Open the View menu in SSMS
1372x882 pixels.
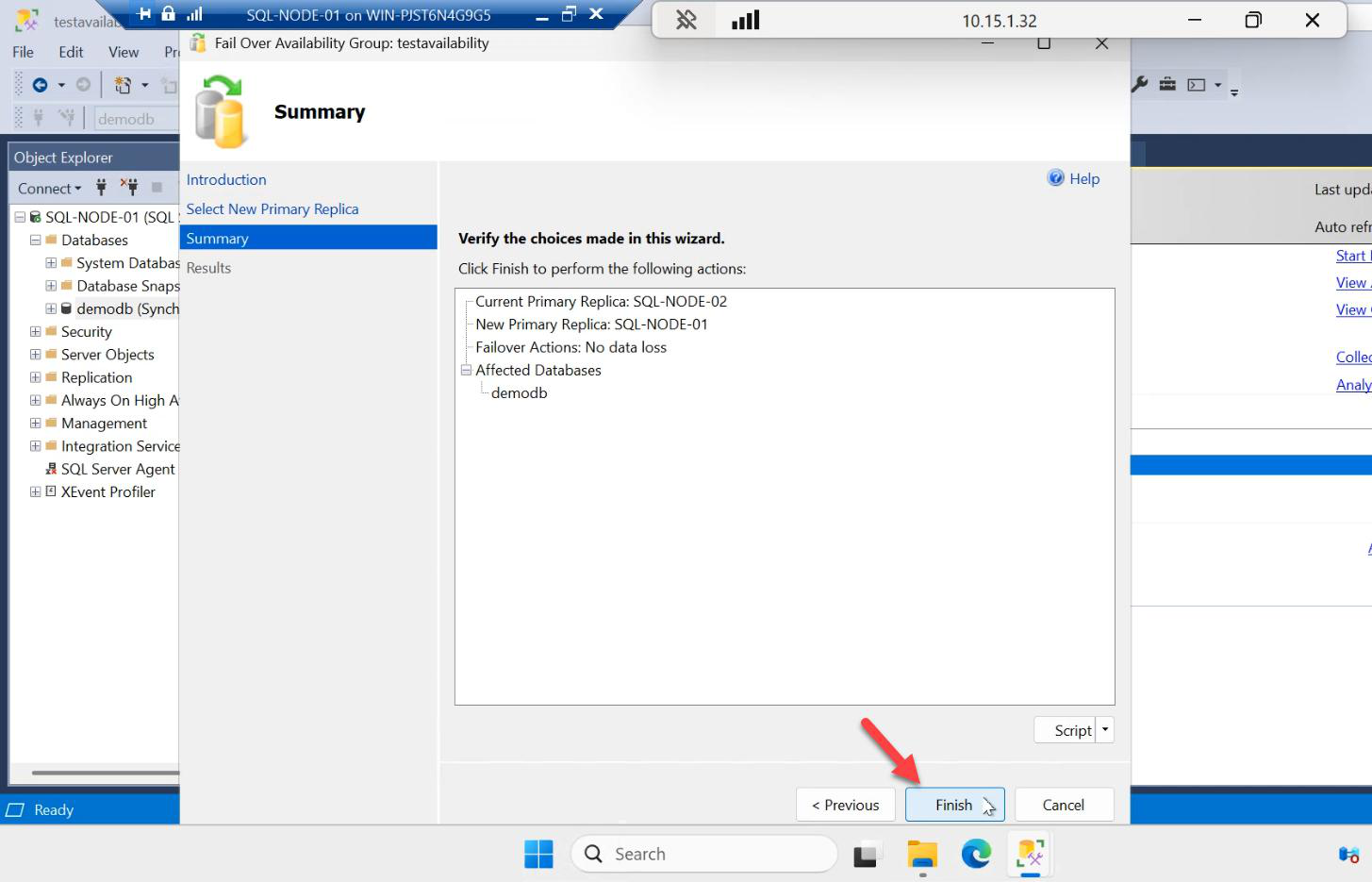(124, 52)
